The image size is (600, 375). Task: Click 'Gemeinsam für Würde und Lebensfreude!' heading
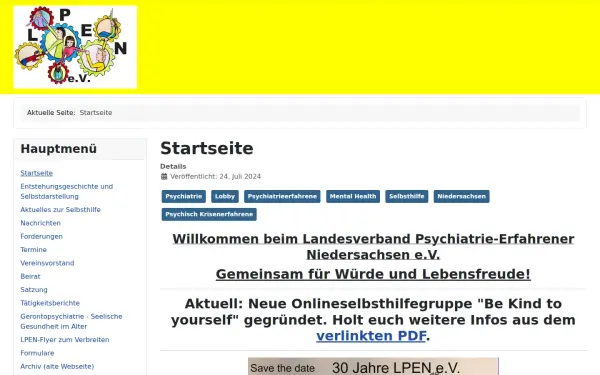[373, 274]
